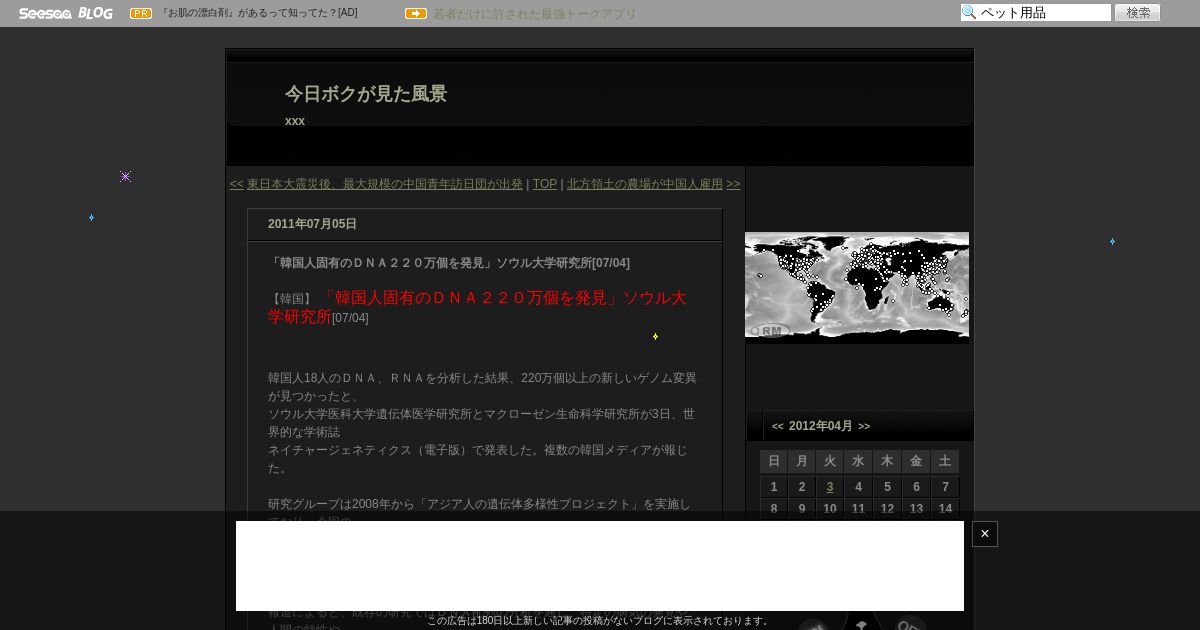This screenshot has width=1200, height=630.
Task: Select calendar day 1
Action: [774, 487]
